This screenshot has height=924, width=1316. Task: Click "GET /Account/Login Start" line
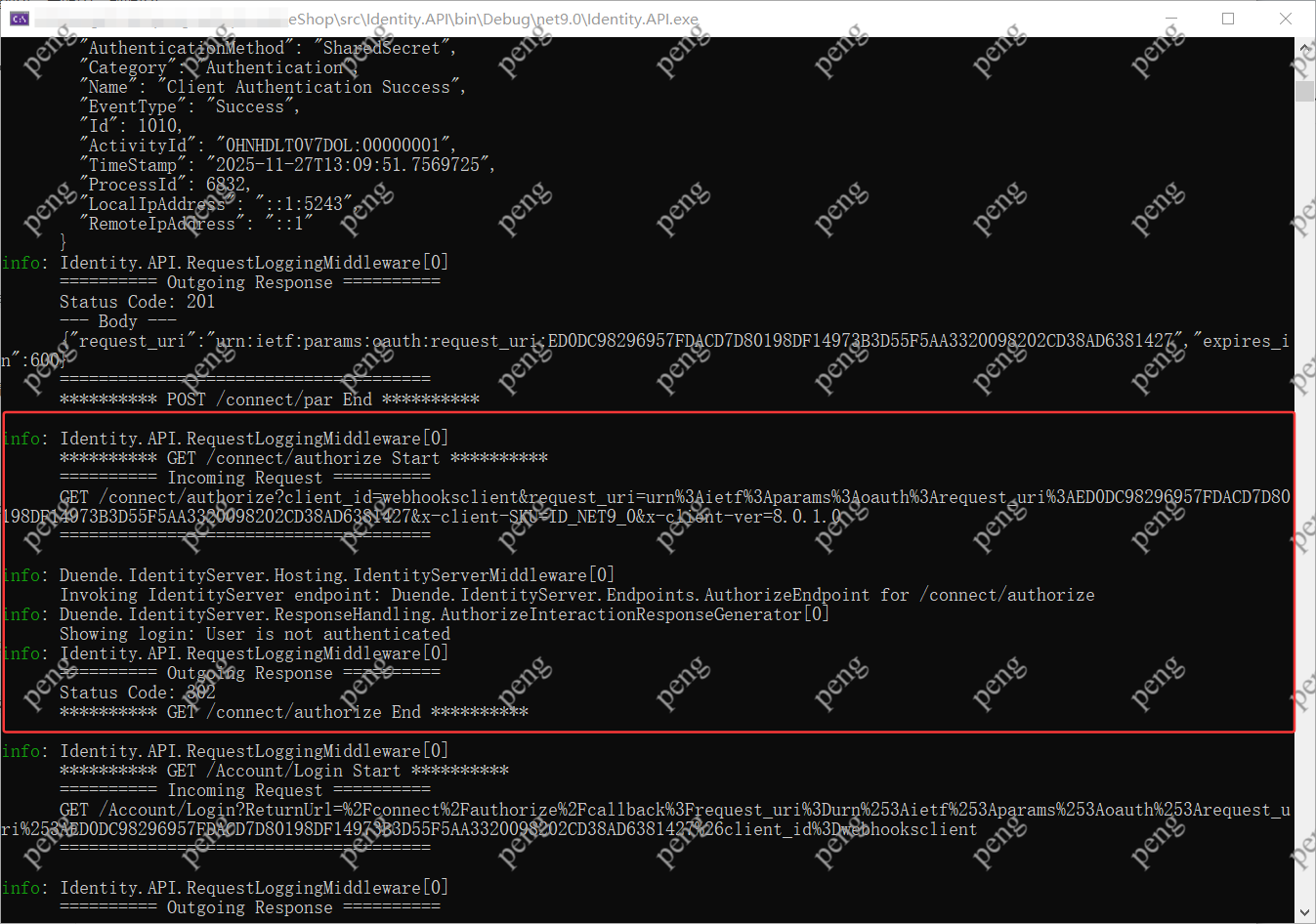tap(284, 771)
